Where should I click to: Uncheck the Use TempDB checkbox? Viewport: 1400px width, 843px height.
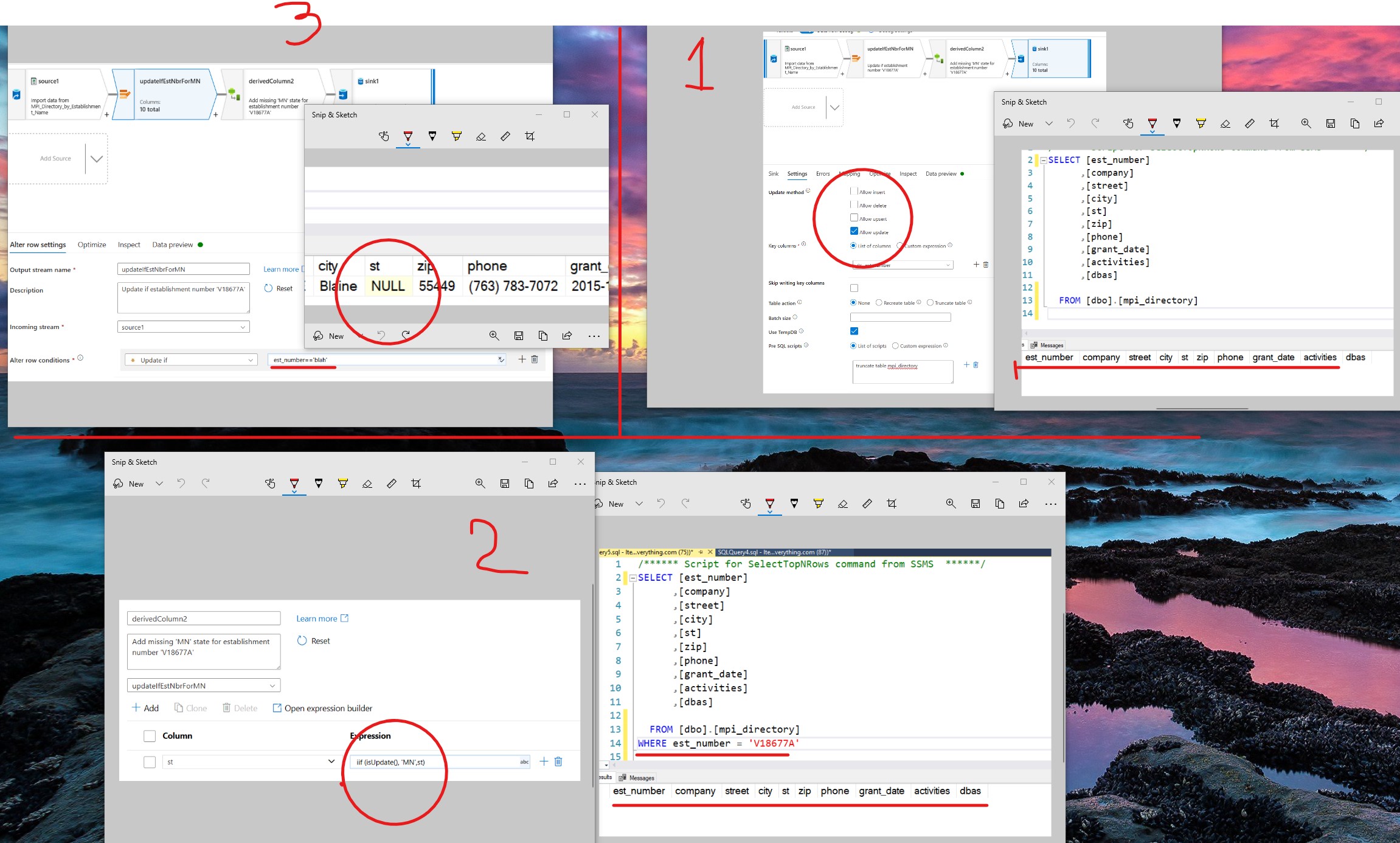click(x=854, y=331)
